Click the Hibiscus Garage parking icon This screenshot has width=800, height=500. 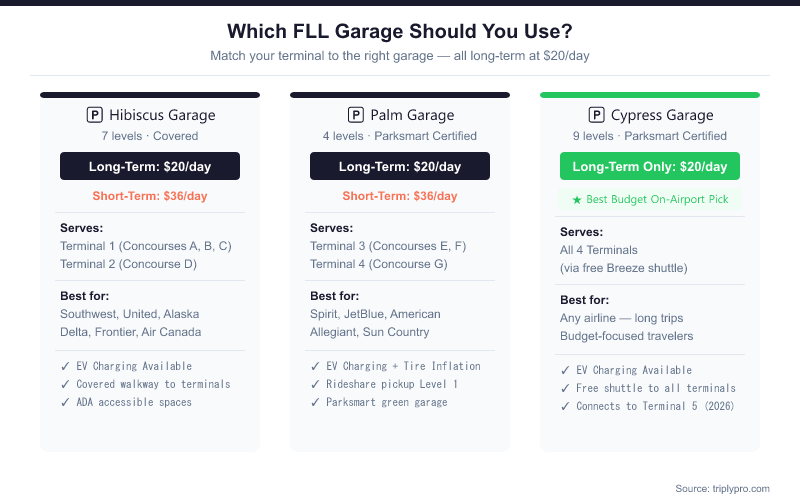(95, 115)
